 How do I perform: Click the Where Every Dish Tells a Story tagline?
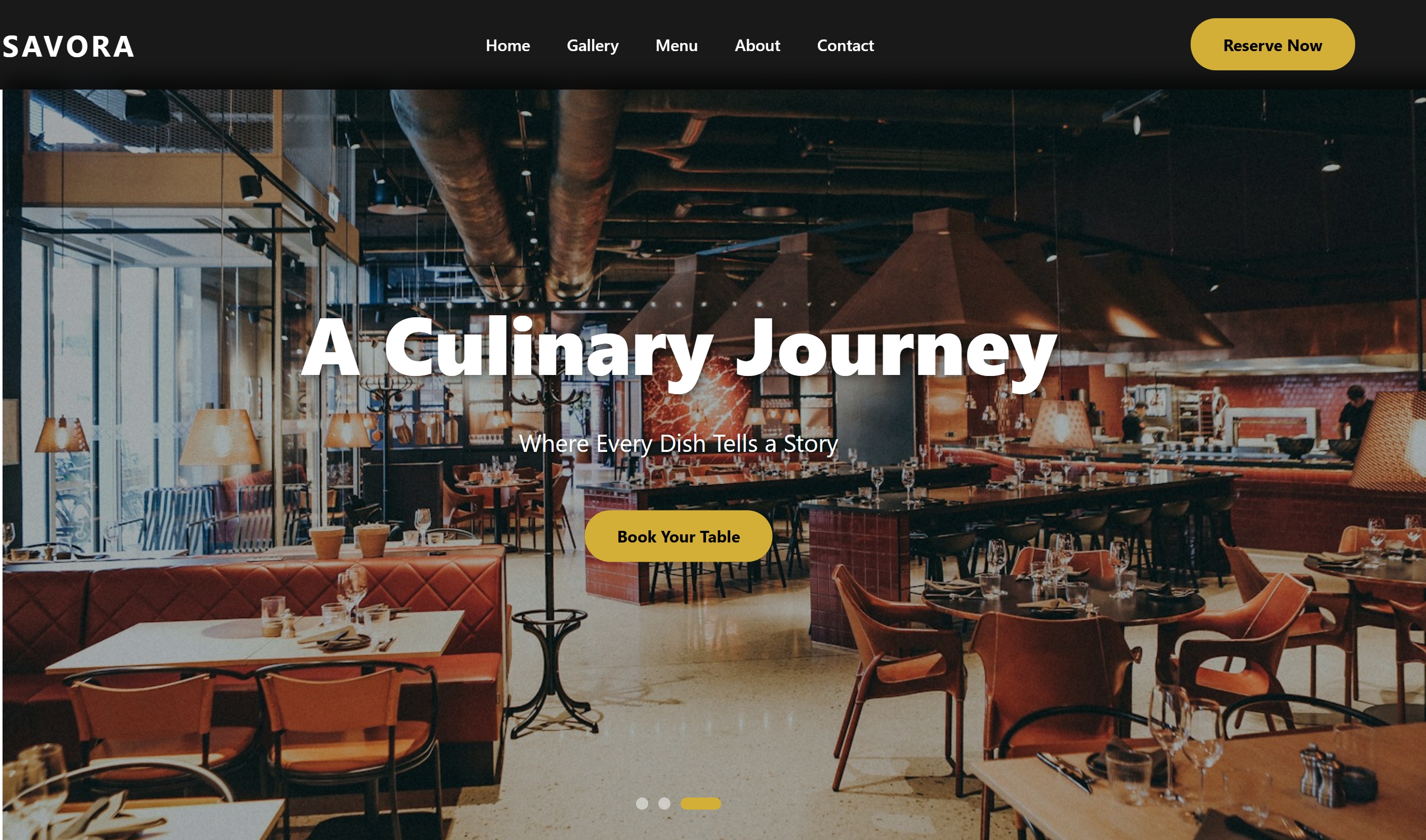pos(679,444)
